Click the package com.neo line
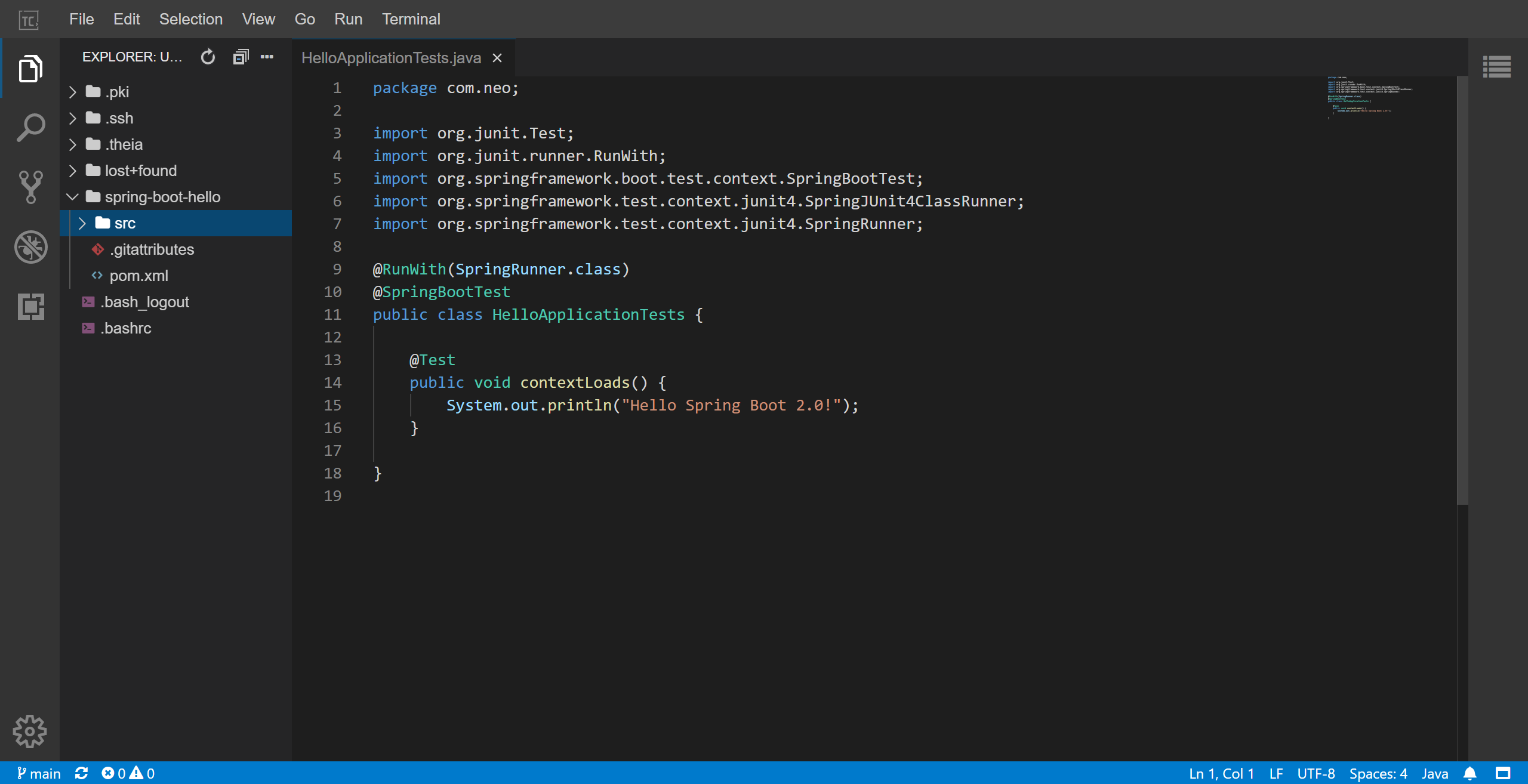The image size is (1528, 784). 446,88
